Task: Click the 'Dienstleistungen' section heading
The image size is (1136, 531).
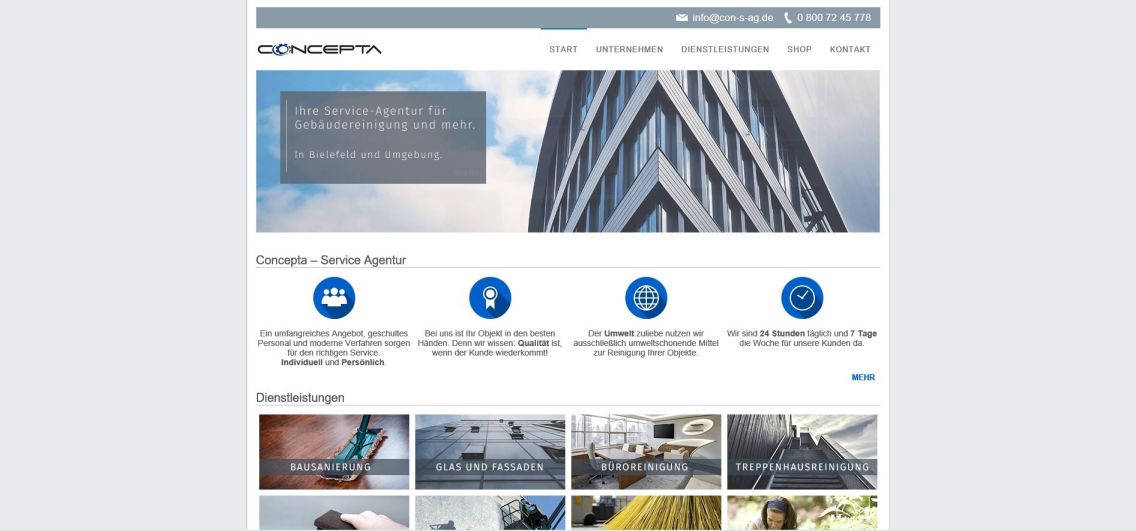Action: point(300,398)
